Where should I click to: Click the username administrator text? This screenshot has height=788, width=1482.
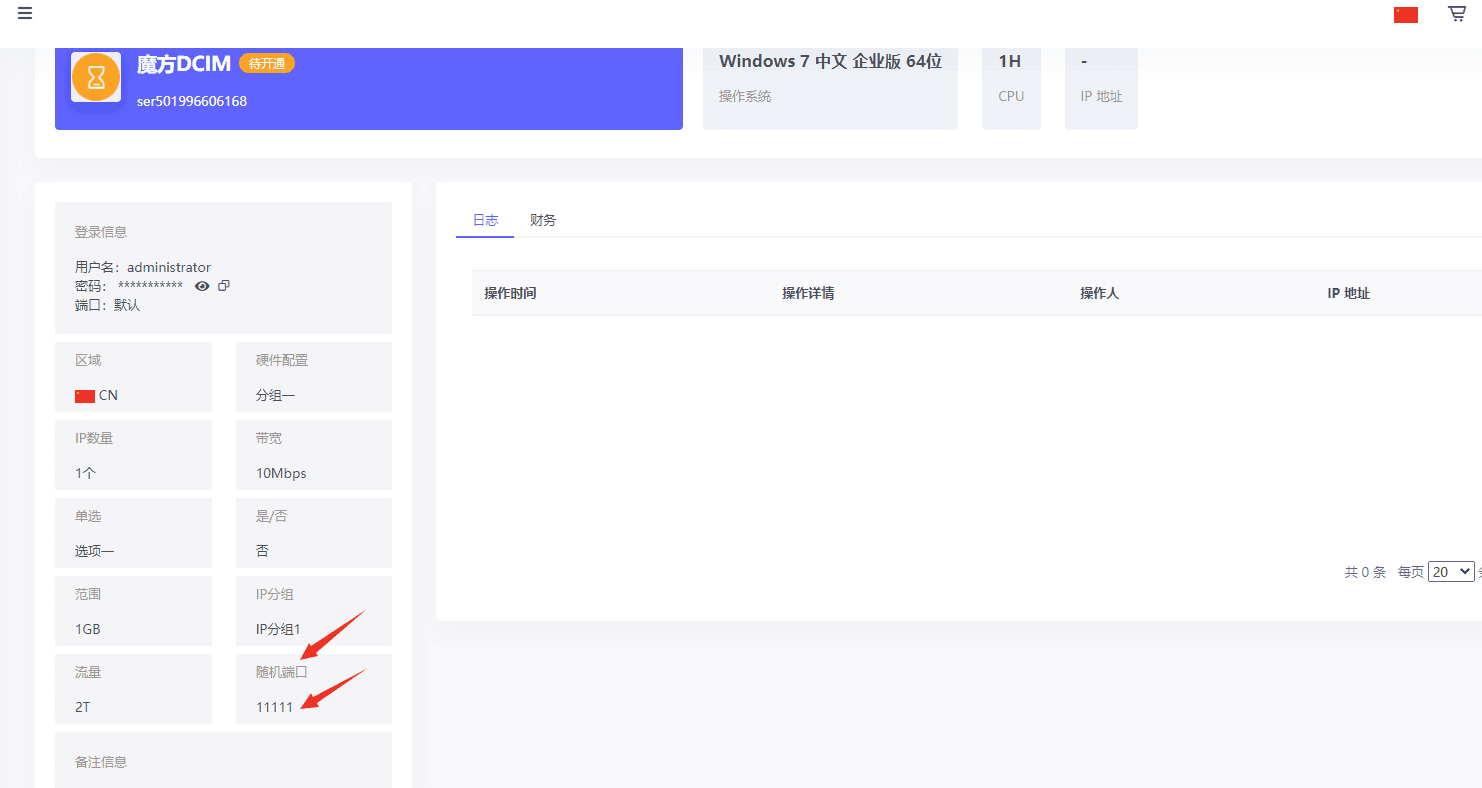169,267
